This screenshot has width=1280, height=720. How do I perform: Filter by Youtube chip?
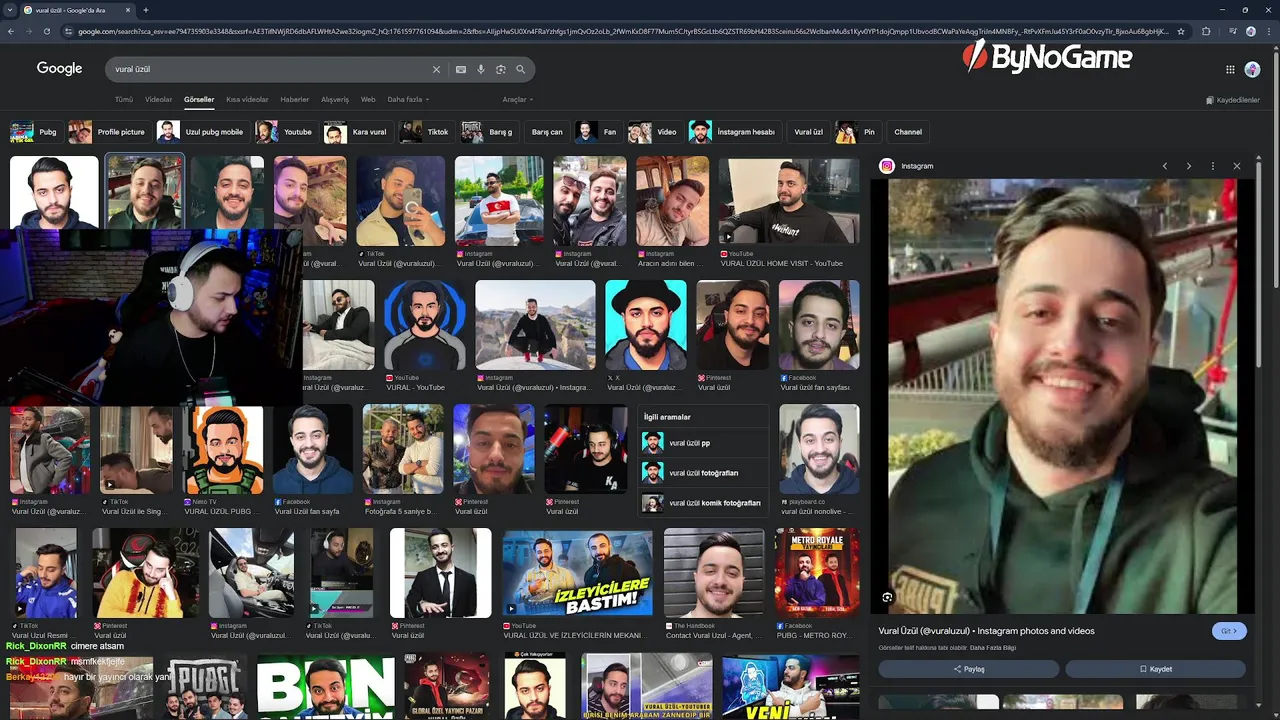286,132
